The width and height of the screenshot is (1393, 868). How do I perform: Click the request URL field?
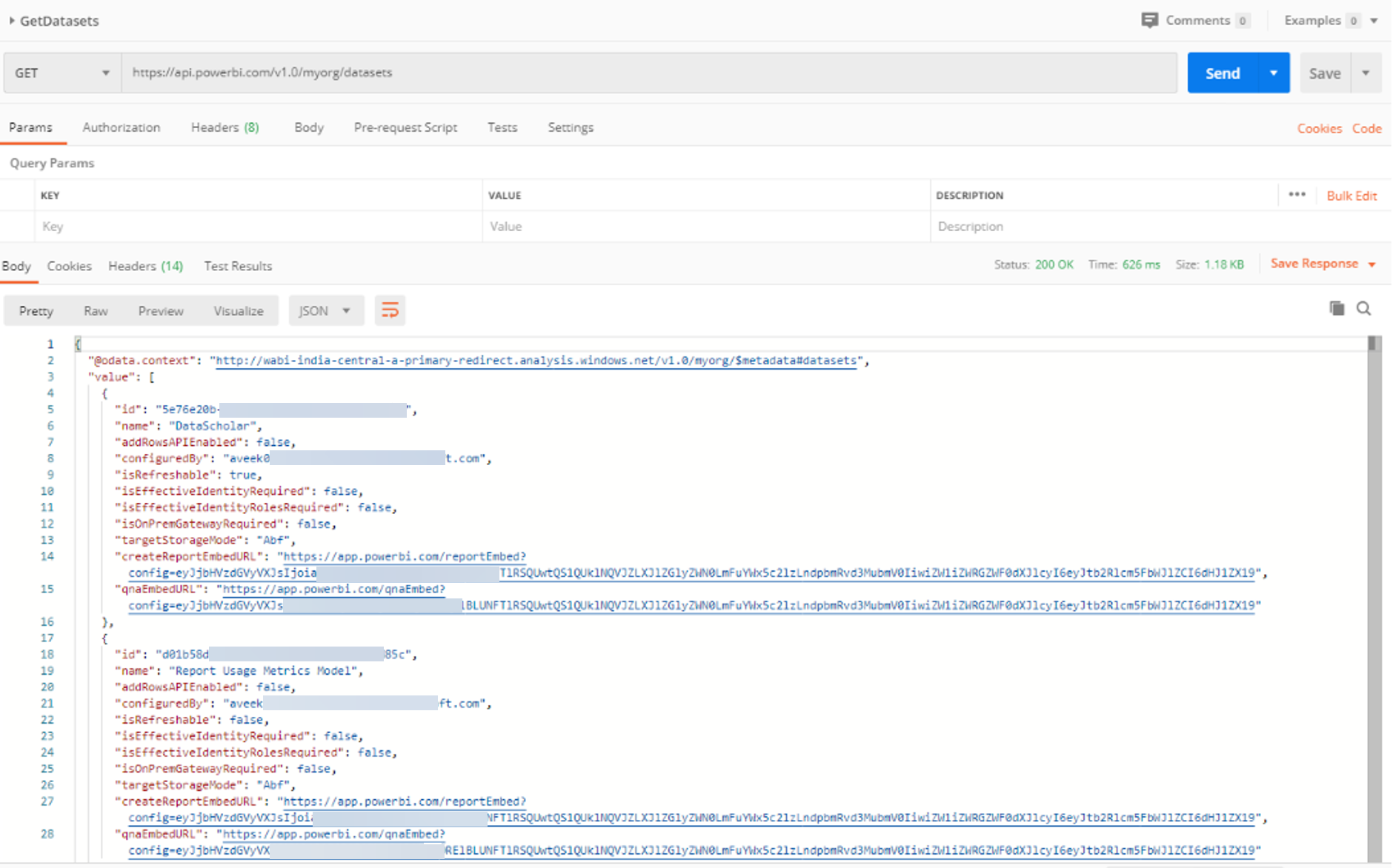tap(649, 73)
